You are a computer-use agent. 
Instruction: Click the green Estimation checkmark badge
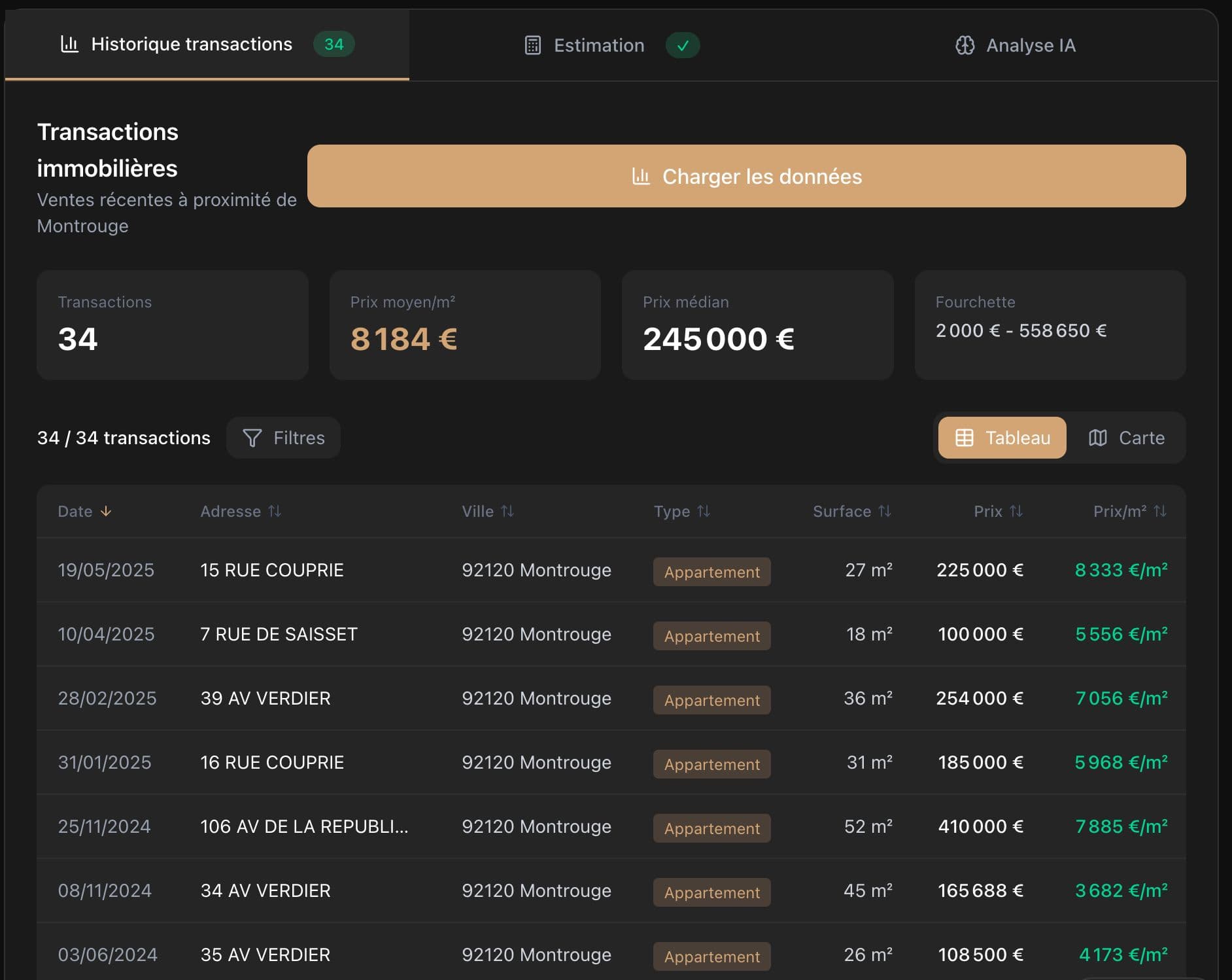pyautogui.click(x=683, y=45)
